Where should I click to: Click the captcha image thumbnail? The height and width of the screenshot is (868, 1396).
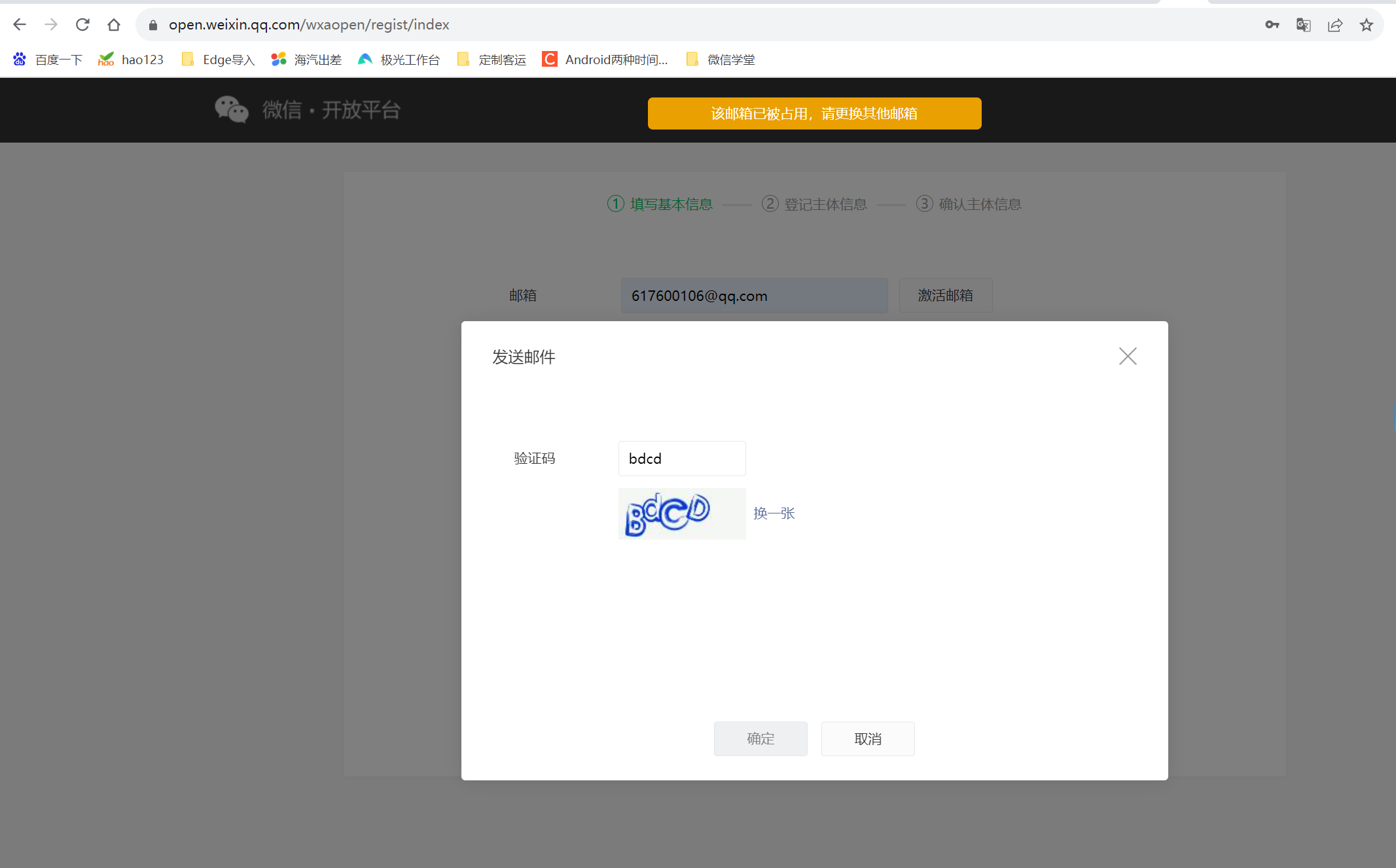(681, 513)
